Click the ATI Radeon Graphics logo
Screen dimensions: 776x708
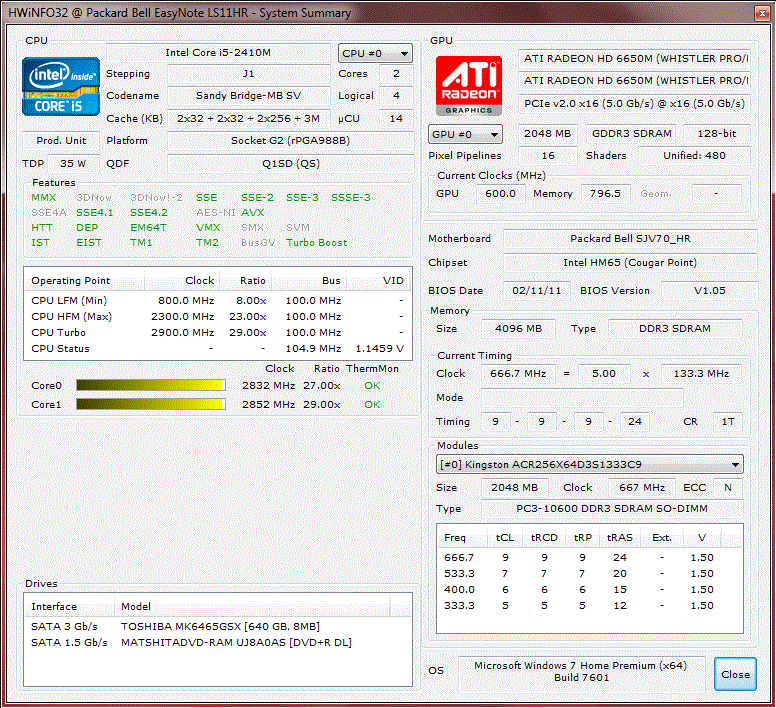(469, 86)
